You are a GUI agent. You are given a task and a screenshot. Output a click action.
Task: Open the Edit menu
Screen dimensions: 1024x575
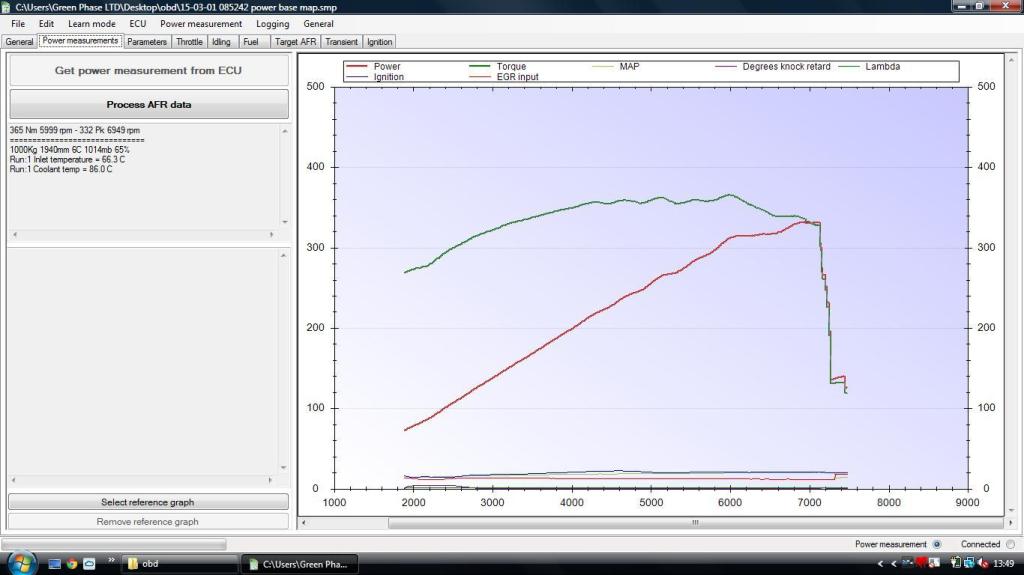pos(46,24)
